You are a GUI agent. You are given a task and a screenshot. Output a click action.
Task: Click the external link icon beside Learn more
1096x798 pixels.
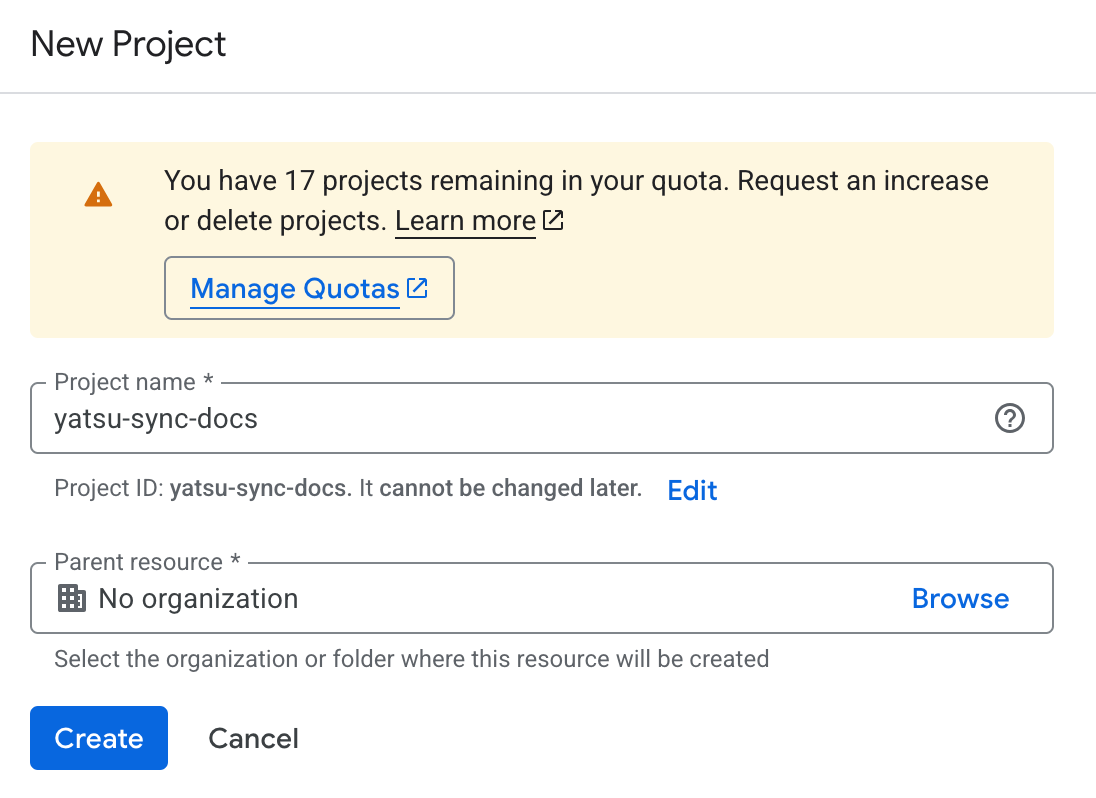point(553,221)
